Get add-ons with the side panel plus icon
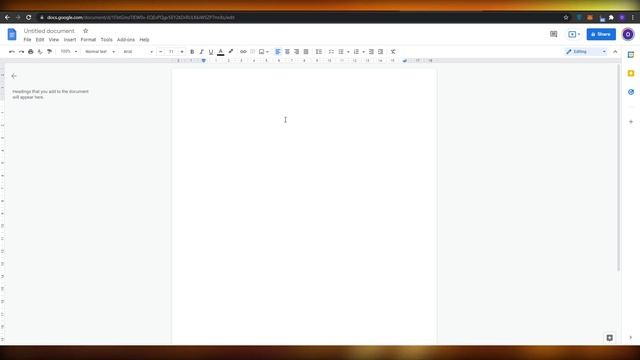Image resolution: width=640 pixels, height=360 pixels. [x=631, y=122]
